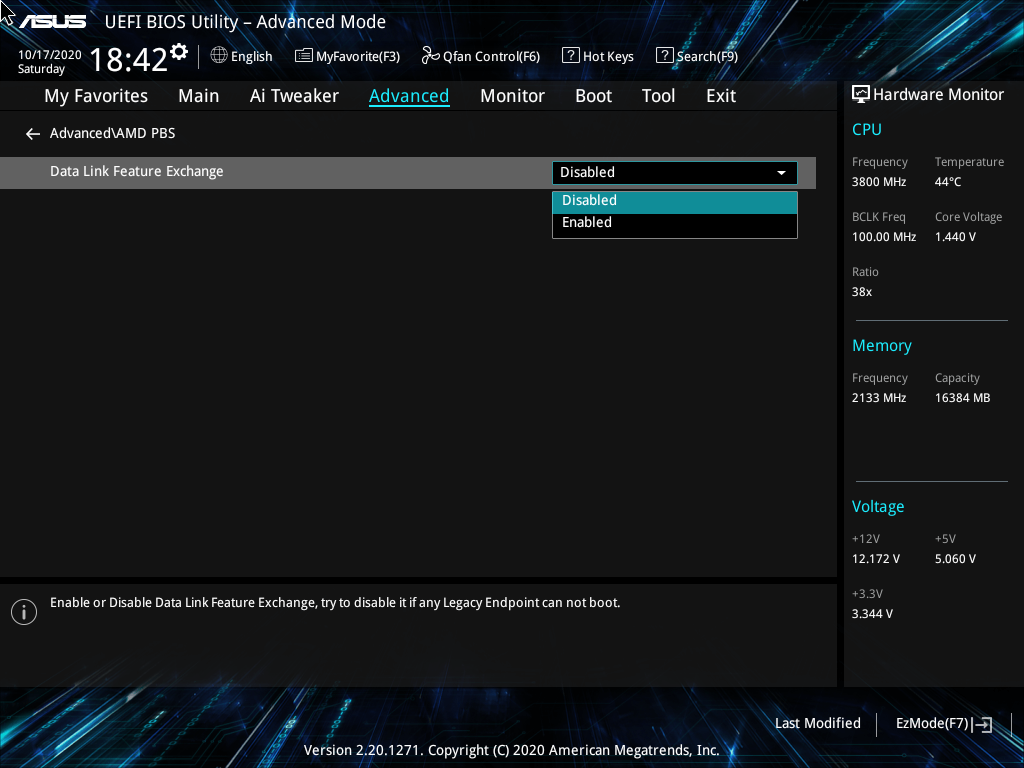This screenshot has width=1024, height=768.
Task: Click the help description about Legacy Endpoint
Action: [335, 603]
